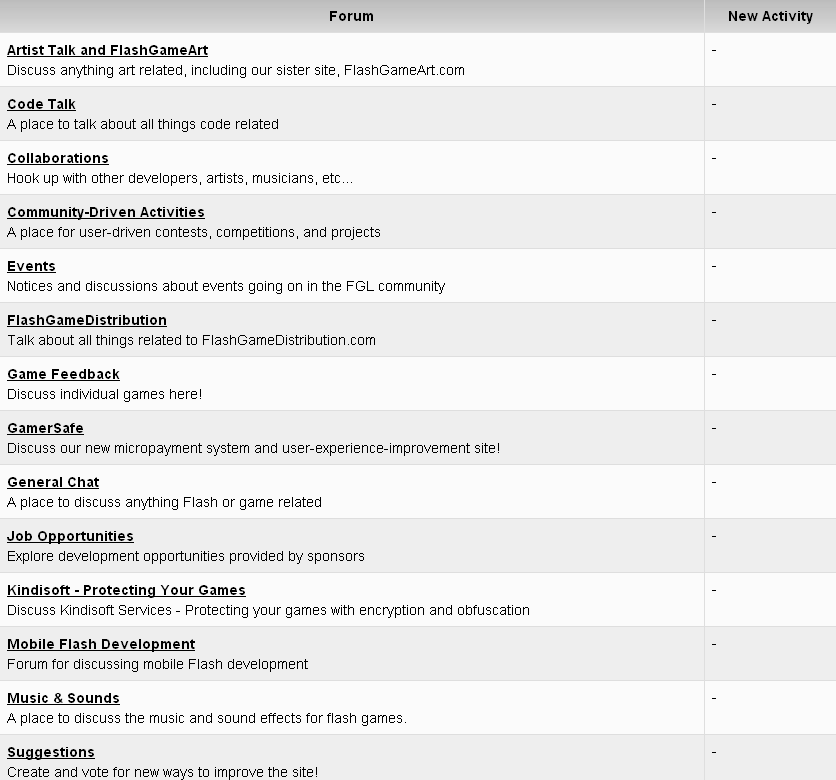Click the Code Talk description text

coord(143,125)
